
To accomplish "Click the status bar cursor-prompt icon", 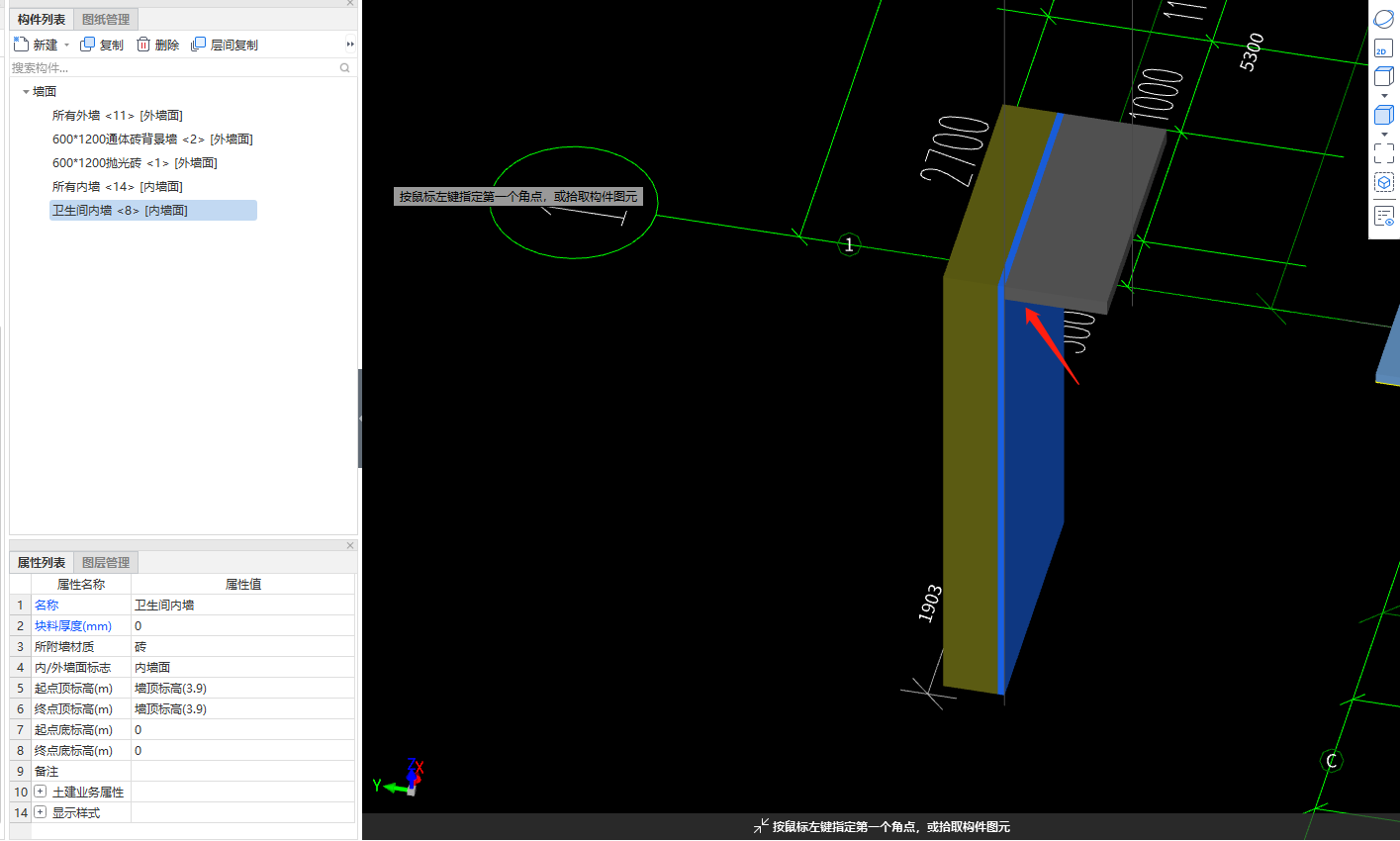I will pos(761,826).
